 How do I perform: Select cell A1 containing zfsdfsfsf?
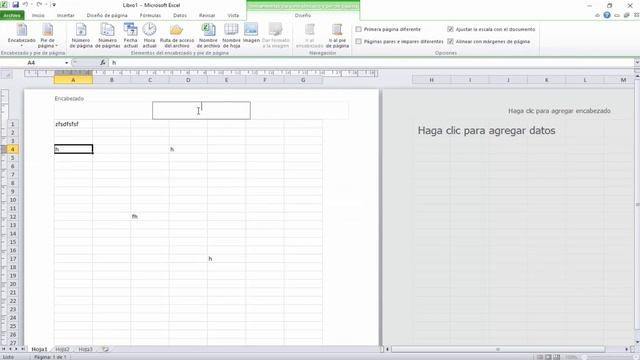73,124
